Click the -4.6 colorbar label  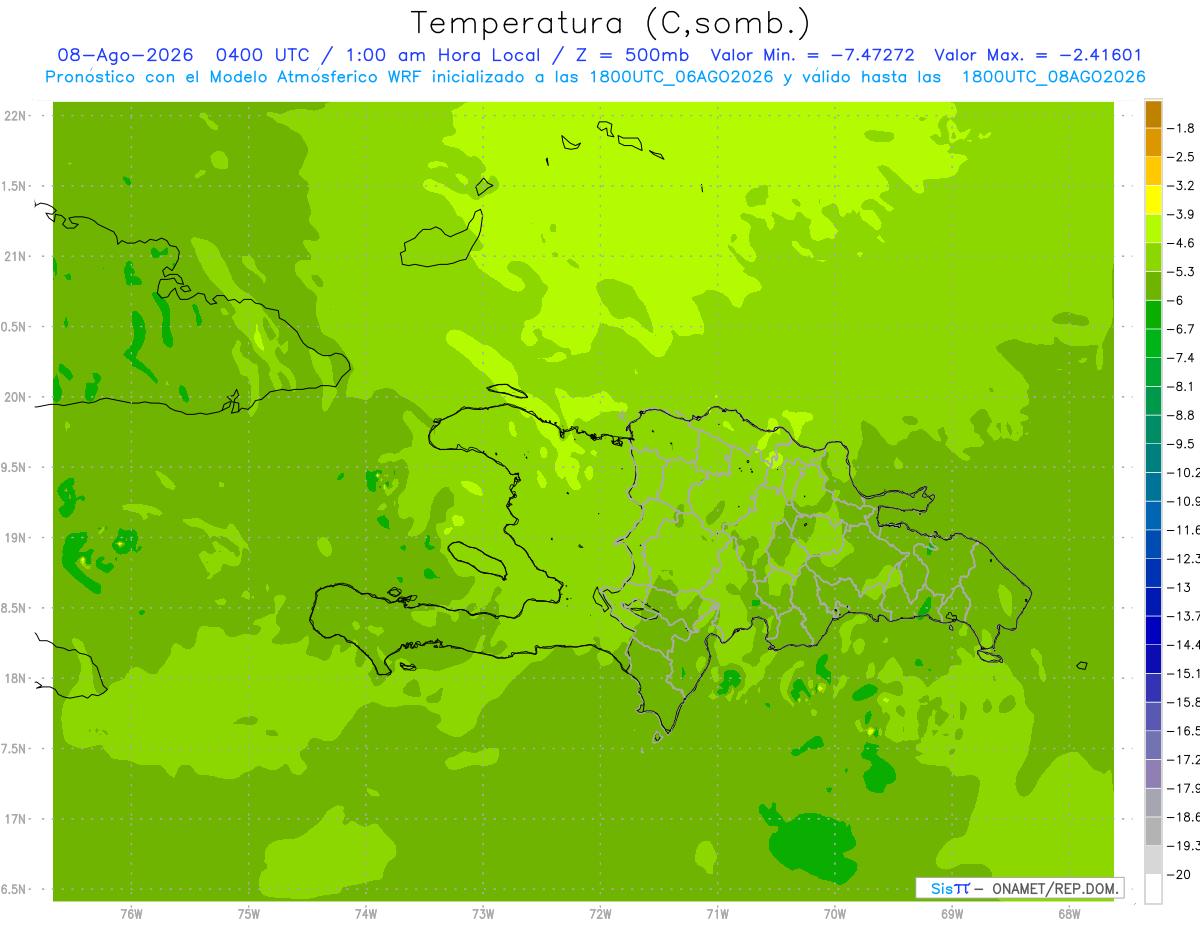[x=1183, y=243]
